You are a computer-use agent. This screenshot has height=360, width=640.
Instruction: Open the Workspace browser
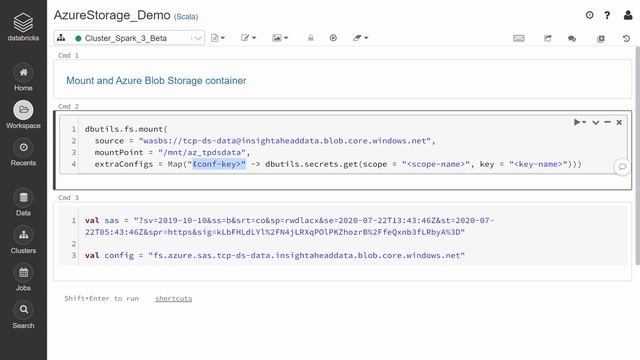[23, 115]
